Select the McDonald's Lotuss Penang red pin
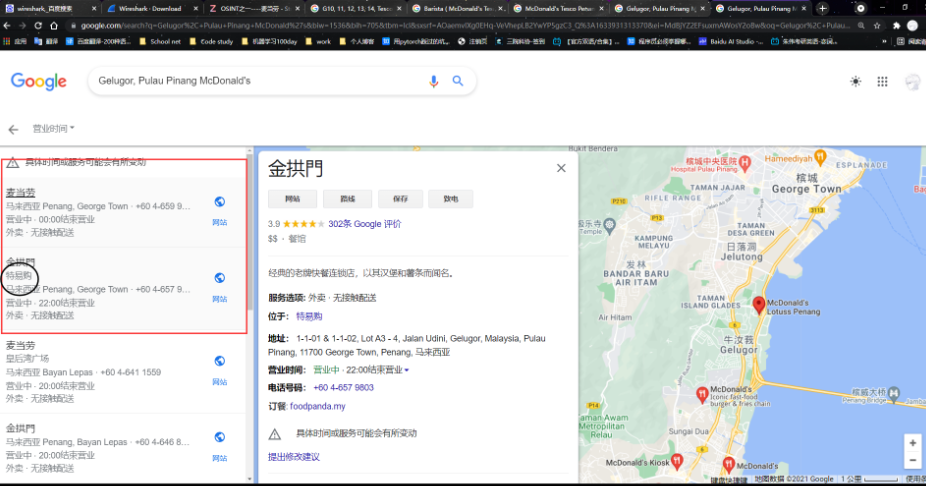Viewport: 926px width, 486px height. tap(759, 305)
